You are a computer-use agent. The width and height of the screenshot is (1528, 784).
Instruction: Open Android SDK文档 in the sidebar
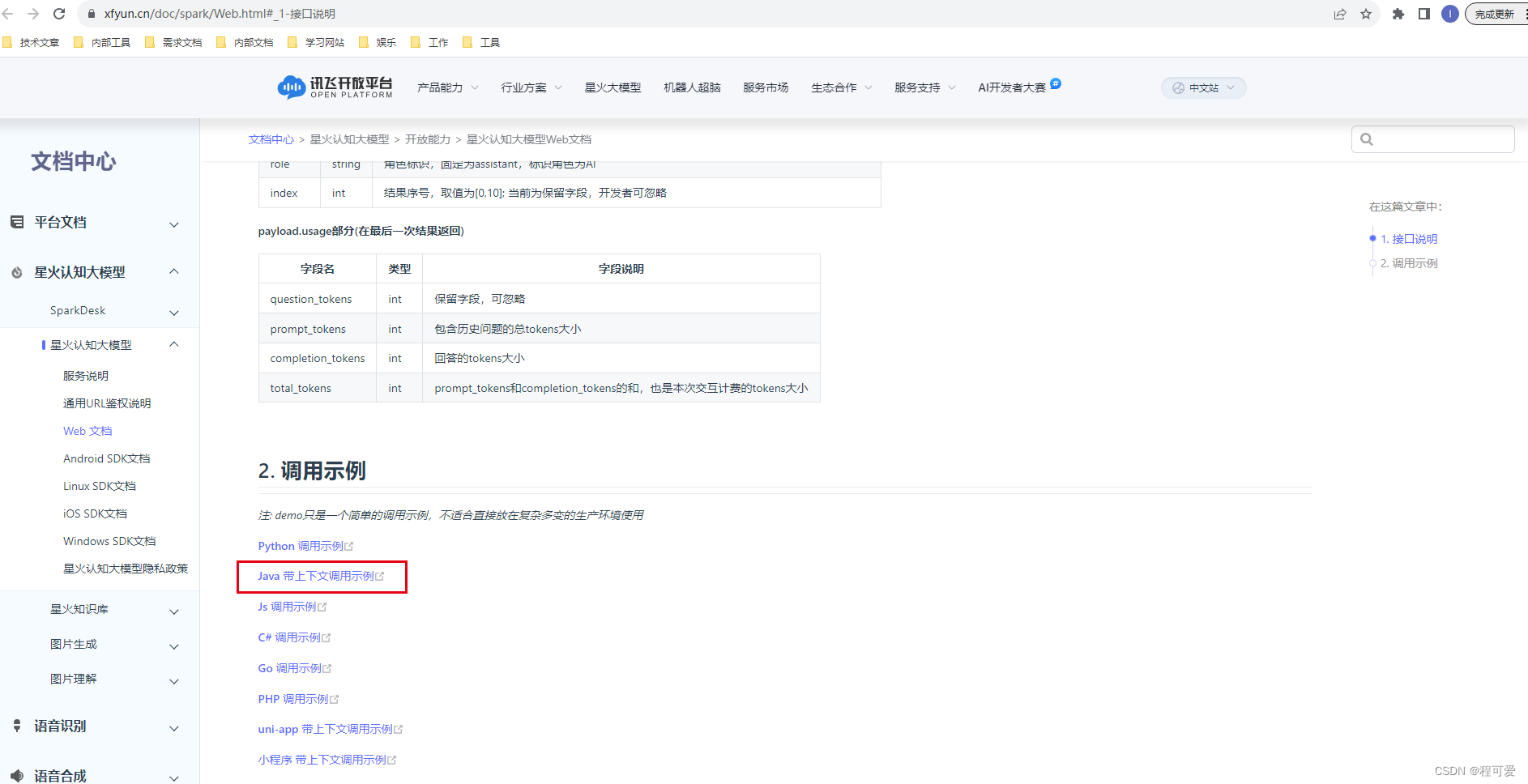107,458
